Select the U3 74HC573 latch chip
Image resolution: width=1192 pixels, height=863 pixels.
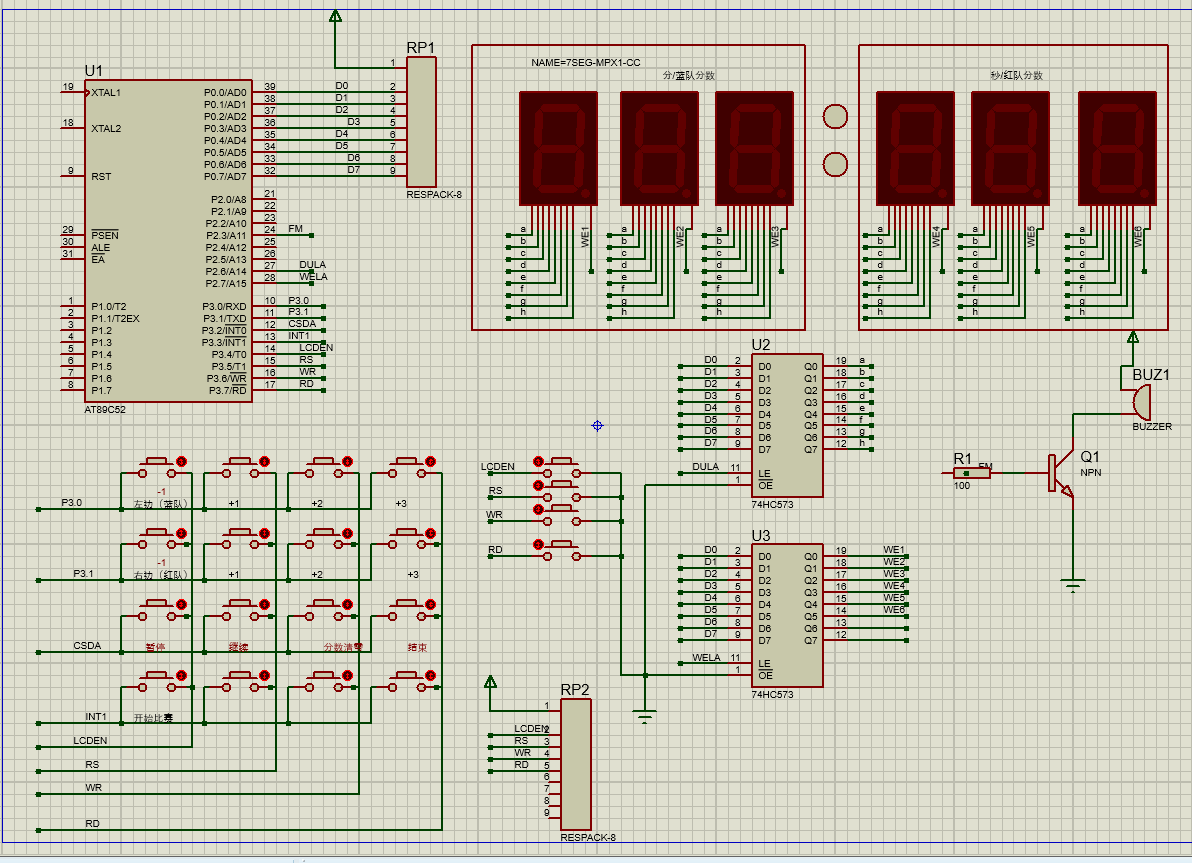[x=787, y=616]
